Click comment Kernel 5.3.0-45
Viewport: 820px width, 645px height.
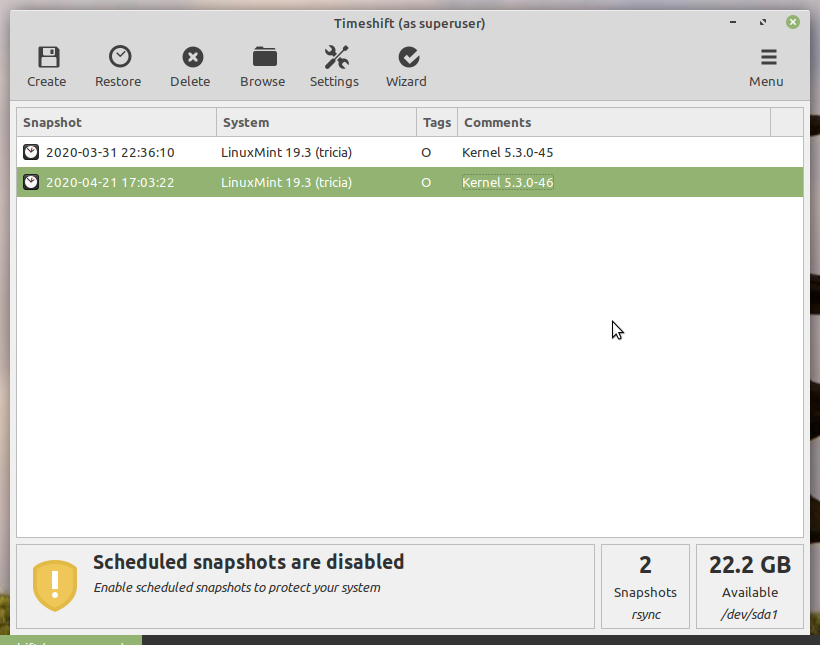click(x=507, y=152)
